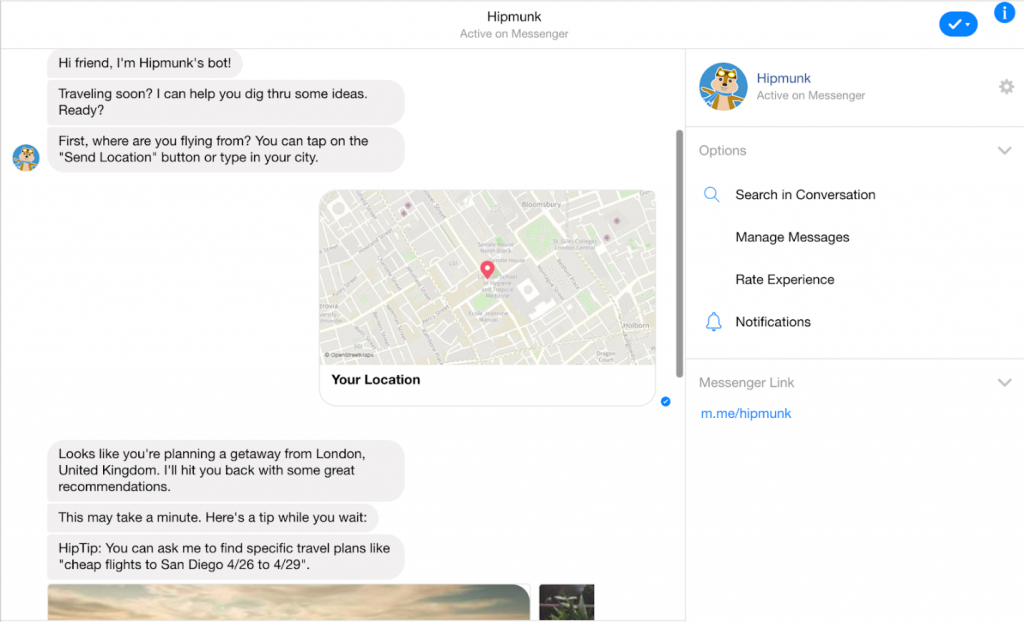Collapse the Messenger Link section chevron
Screen dimensions: 1024x622
(1004, 382)
